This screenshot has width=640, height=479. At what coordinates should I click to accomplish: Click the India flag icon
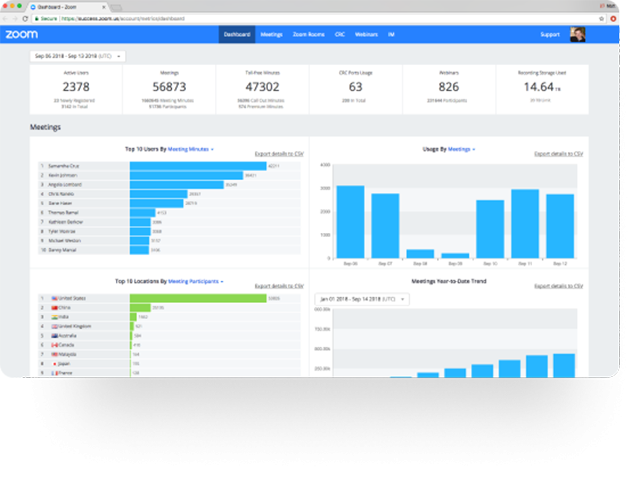[x=55, y=317]
